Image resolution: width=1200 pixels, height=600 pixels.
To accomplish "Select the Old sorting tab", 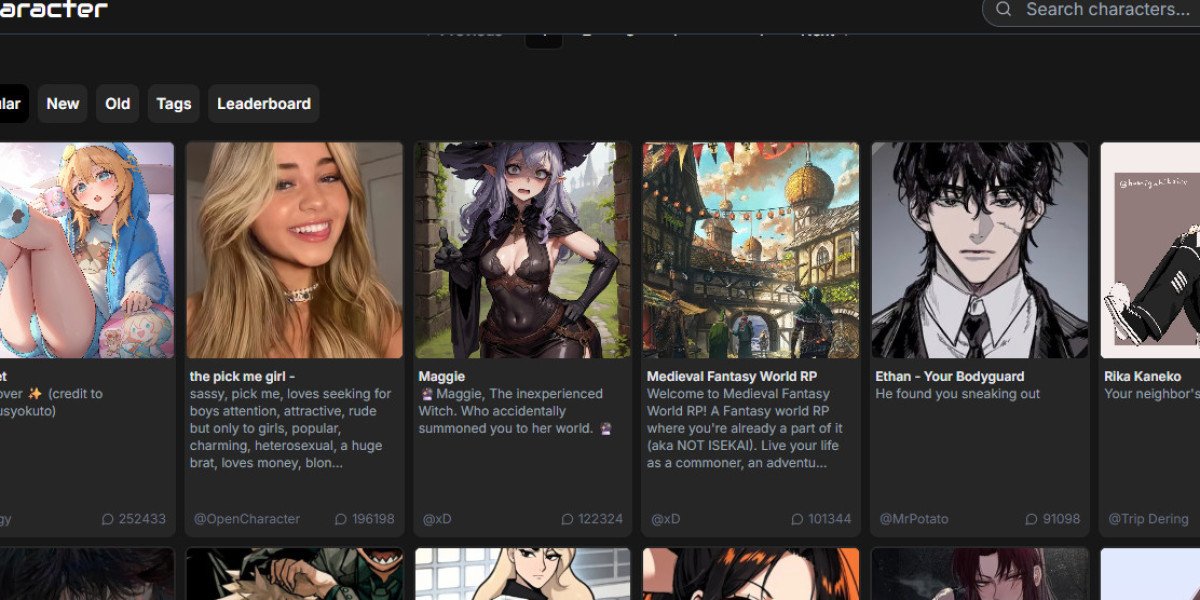I will click(x=118, y=104).
